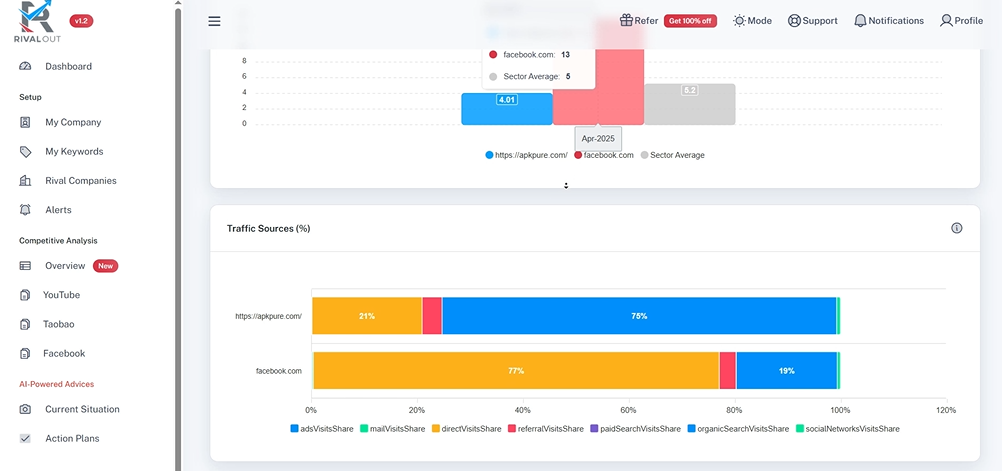This screenshot has height=471, width=1002.
Task: Toggle facebook.com legend in top chart
Action: pyautogui.click(x=604, y=155)
